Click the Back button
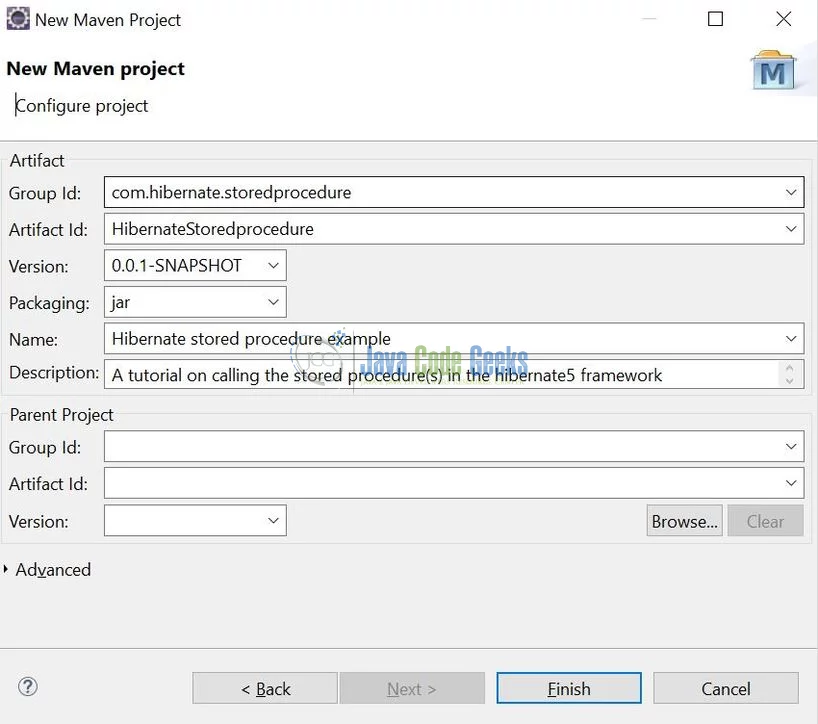Image resolution: width=818 pixels, height=724 pixels. [265, 689]
